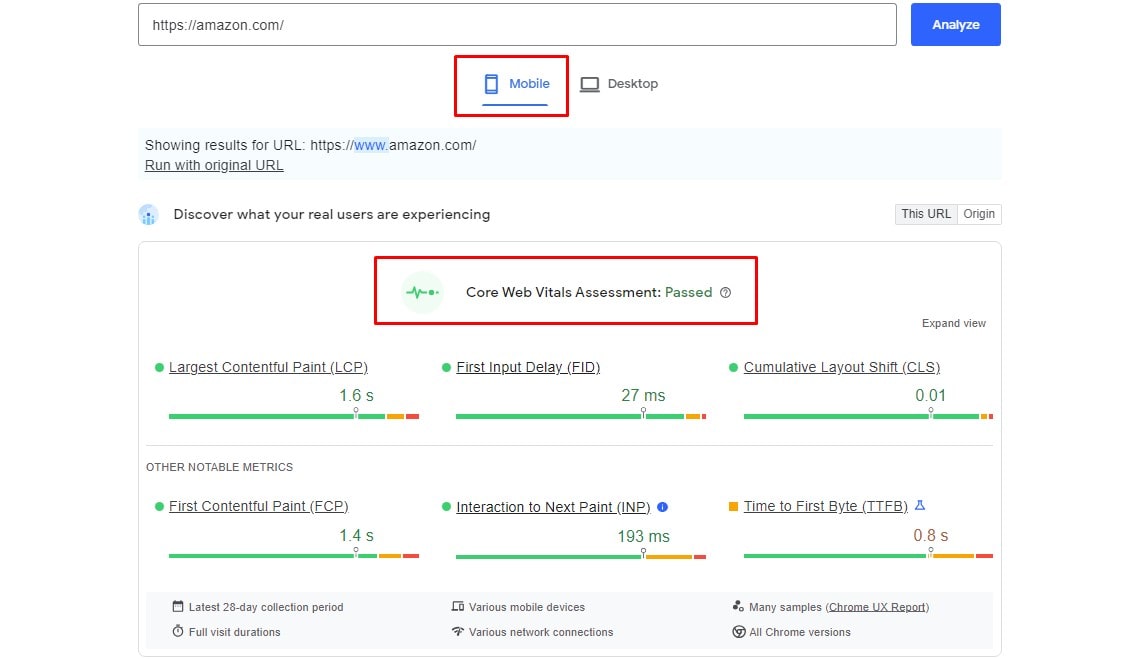Switch to the Mobile tab
Image resolution: width=1131 pixels, height=659 pixels.
[x=516, y=84]
